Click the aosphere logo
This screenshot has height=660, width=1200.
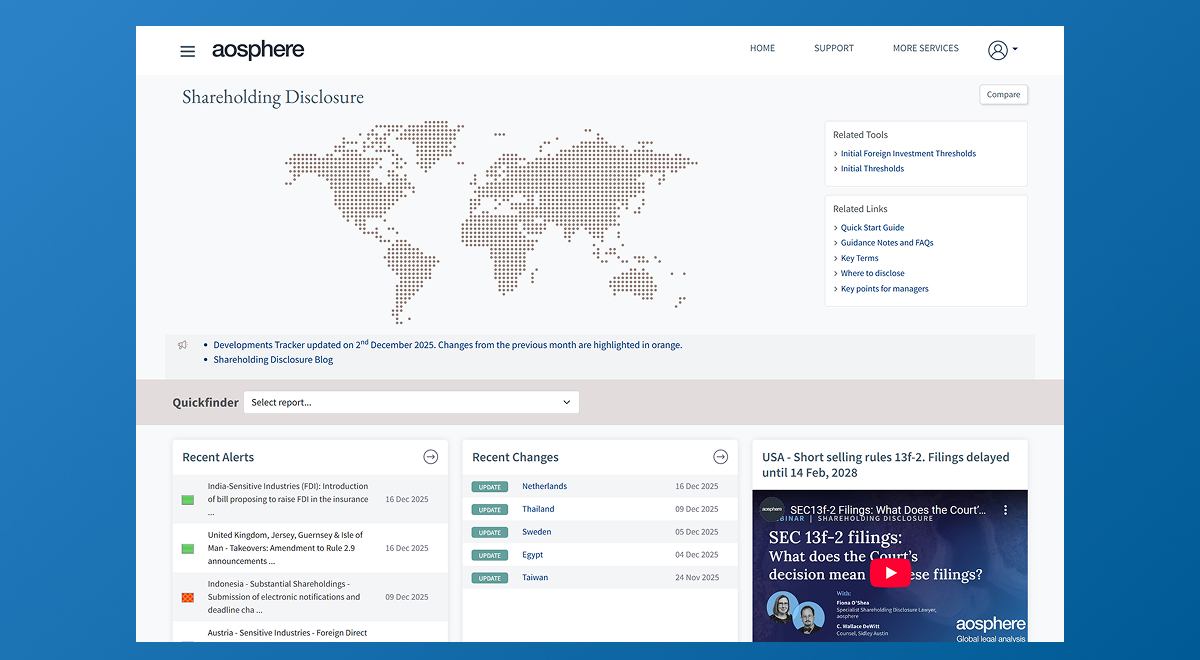tap(258, 50)
